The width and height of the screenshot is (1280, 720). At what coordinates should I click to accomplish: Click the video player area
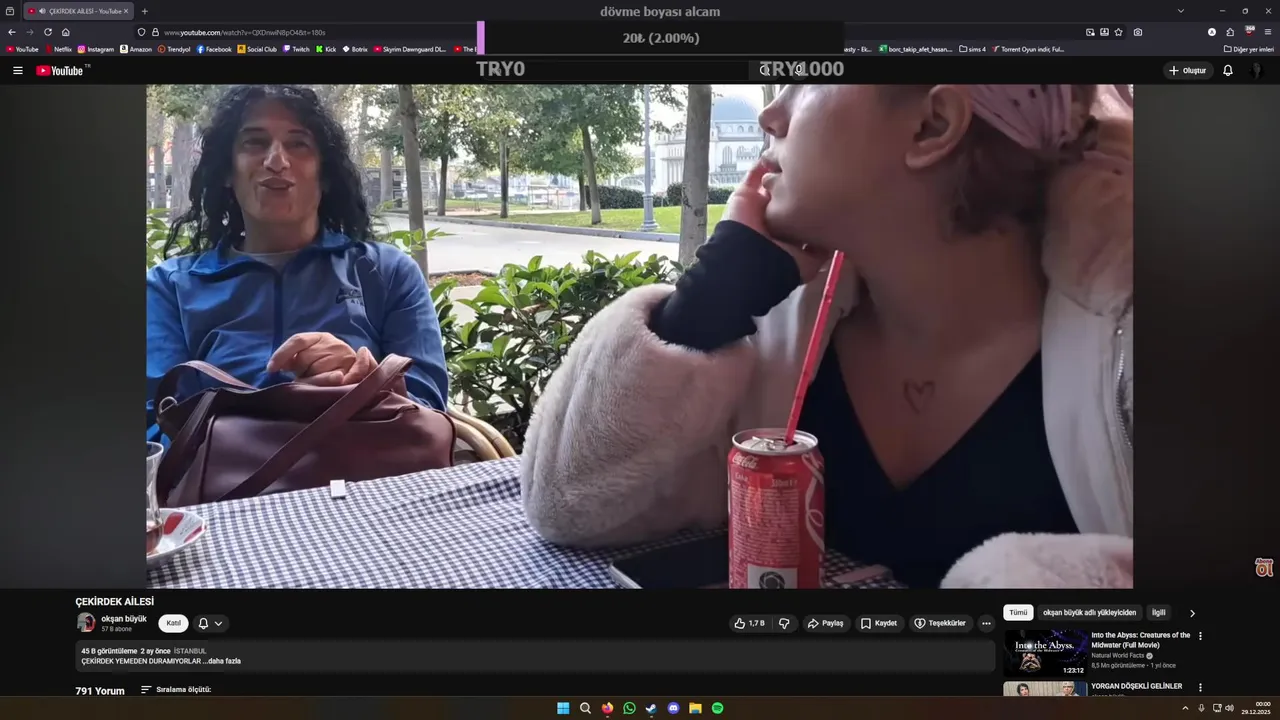(640, 336)
